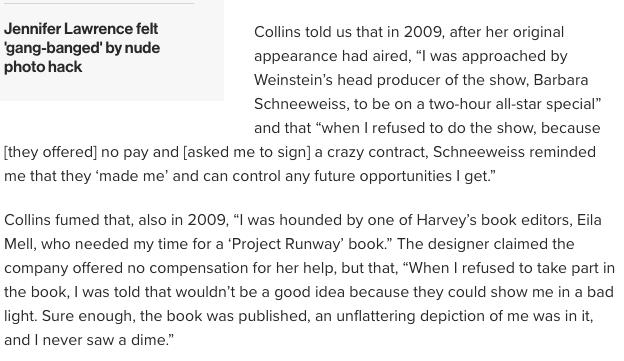Click the name 'Barbara' in the first paragraph
This screenshot has width=624, height=361.
pyautogui.click(x=561, y=80)
